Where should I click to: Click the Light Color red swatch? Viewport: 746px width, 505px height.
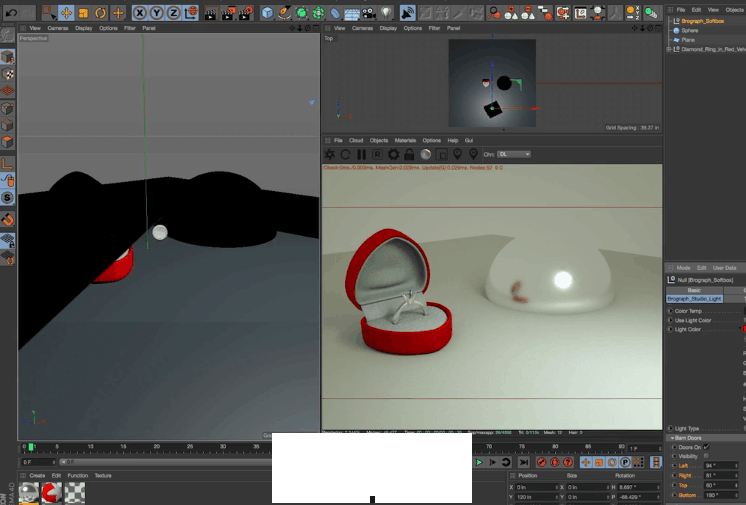(x=743, y=329)
